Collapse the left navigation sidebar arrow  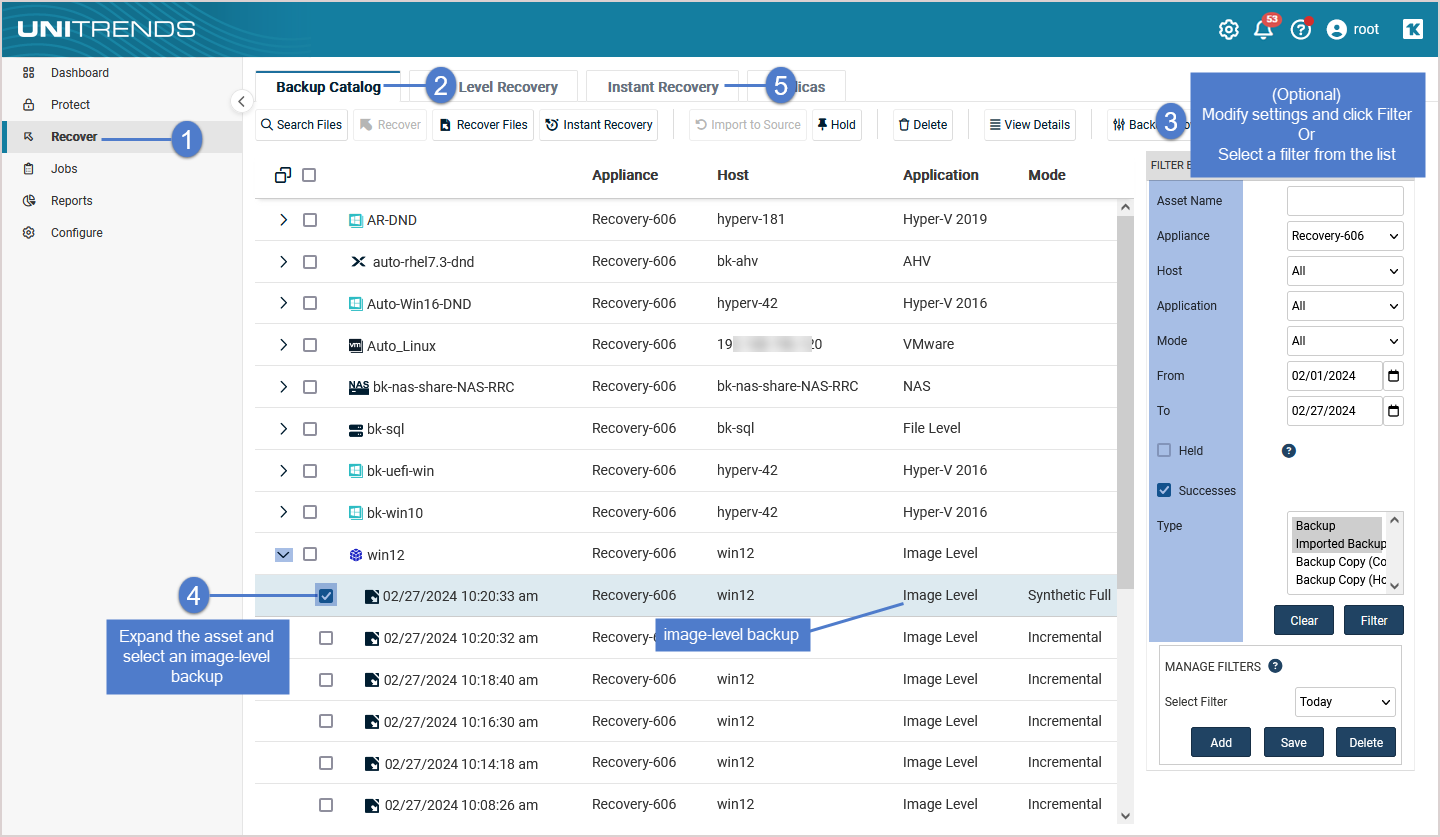(x=241, y=101)
